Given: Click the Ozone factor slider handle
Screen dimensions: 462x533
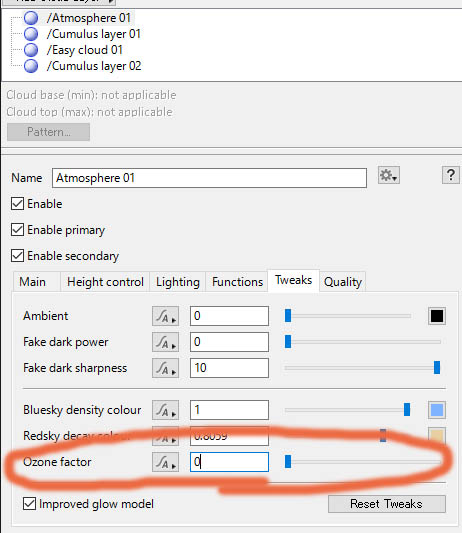Looking at the screenshot, I should (288, 462).
